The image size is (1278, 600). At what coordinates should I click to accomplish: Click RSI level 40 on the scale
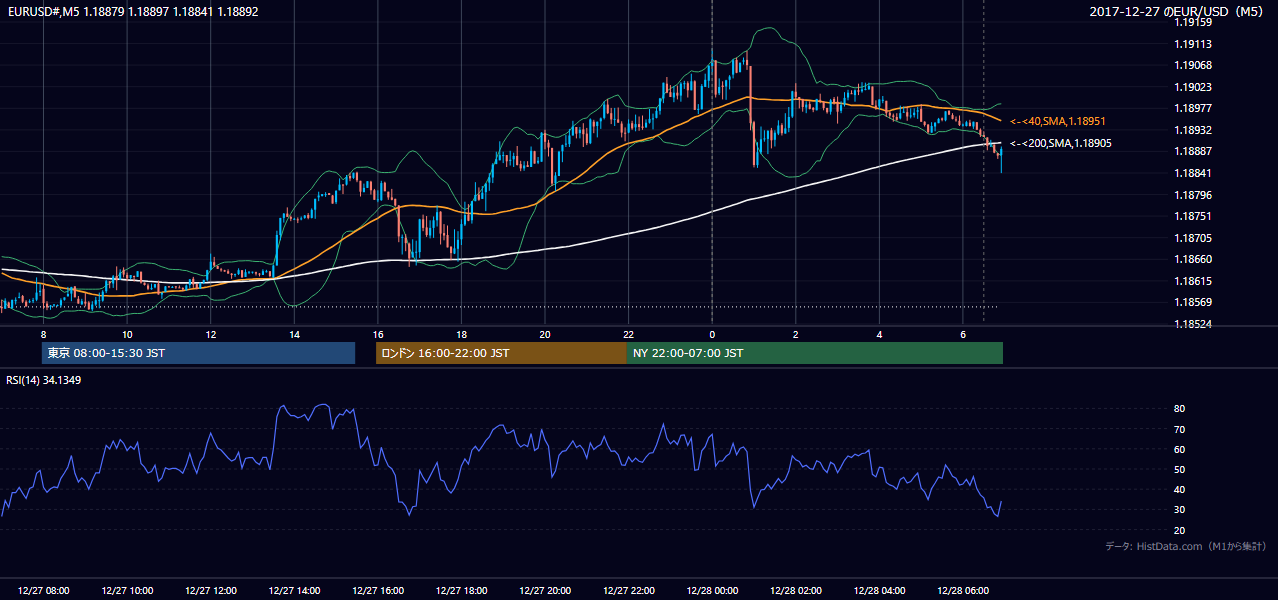pos(1180,489)
